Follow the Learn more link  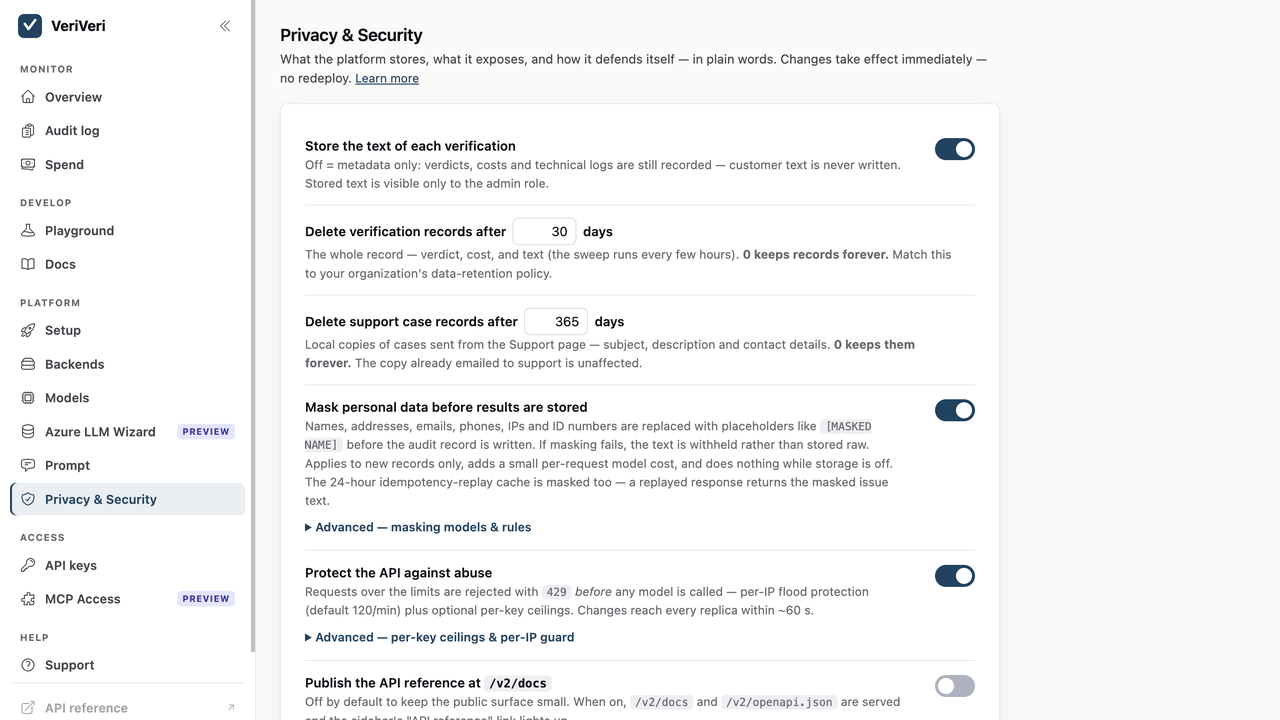[x=387, y=78]
